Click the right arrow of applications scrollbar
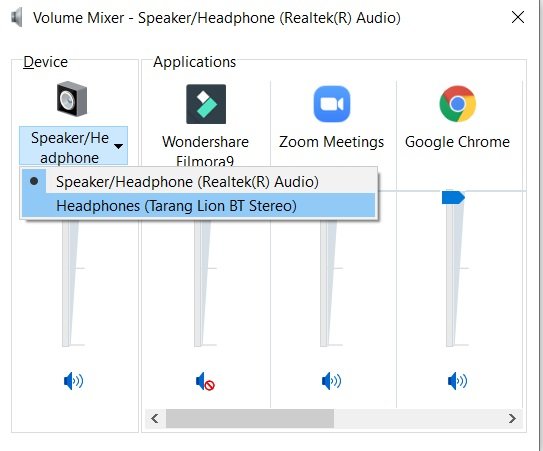The width and height of the screenshot is (543, 451). click(x=512, y=418)
